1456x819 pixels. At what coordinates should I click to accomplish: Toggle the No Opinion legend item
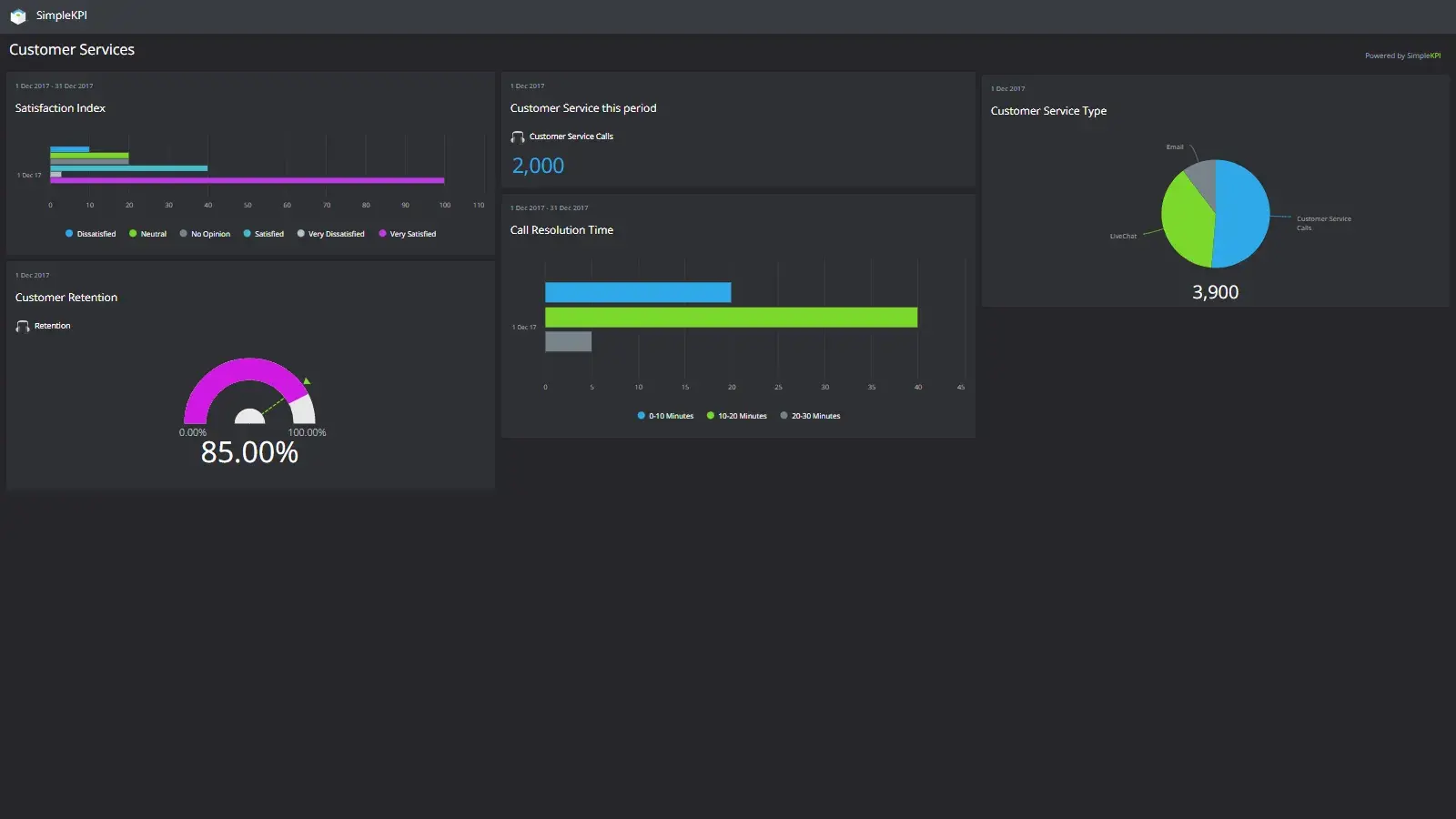pos(205,234)
